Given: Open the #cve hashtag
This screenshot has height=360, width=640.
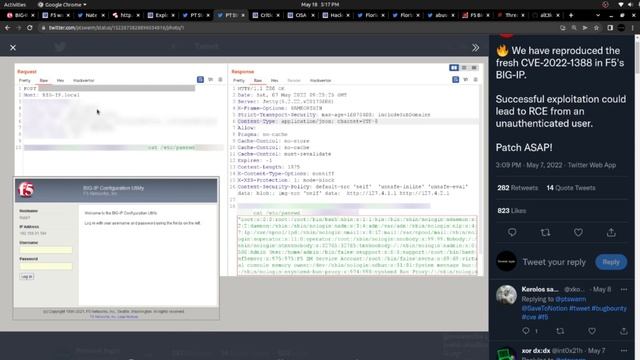Looking at the screenshot, I should pos(529,317).
